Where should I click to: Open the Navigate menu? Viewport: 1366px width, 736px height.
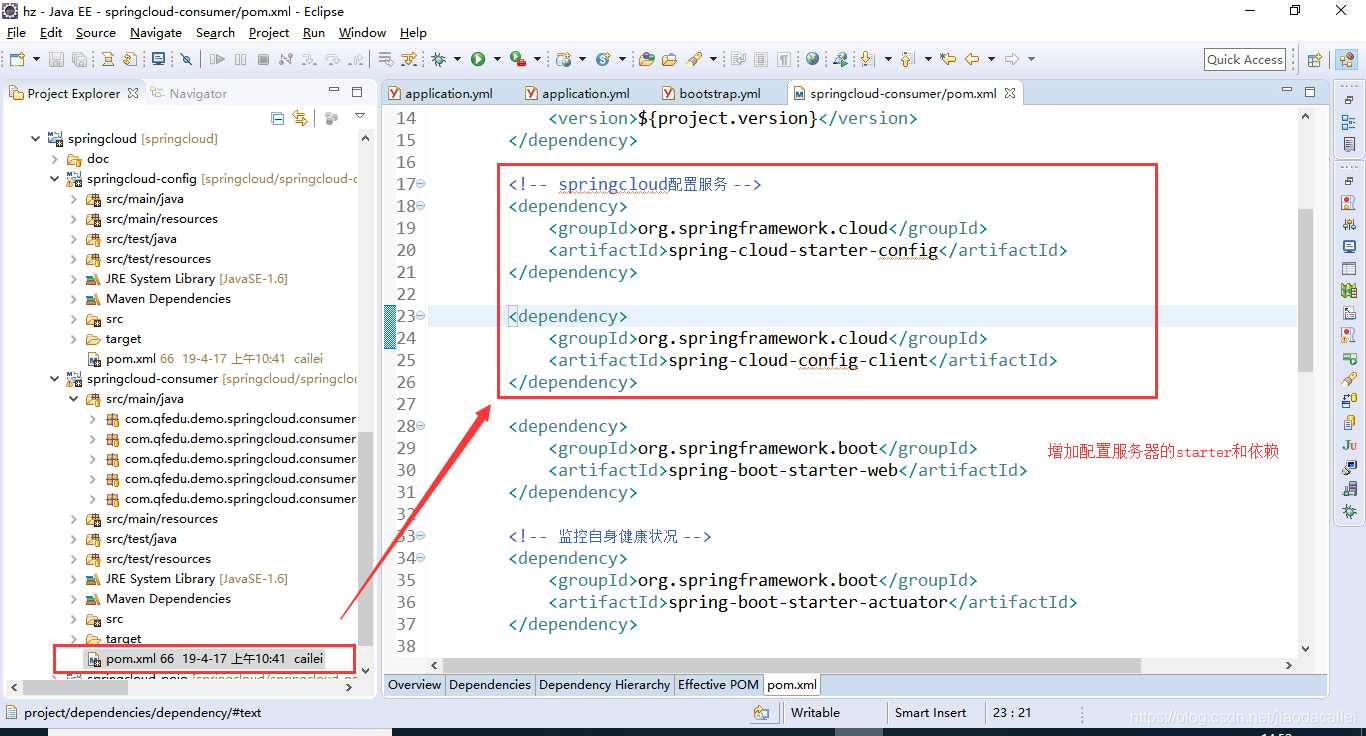click(156, 33)
